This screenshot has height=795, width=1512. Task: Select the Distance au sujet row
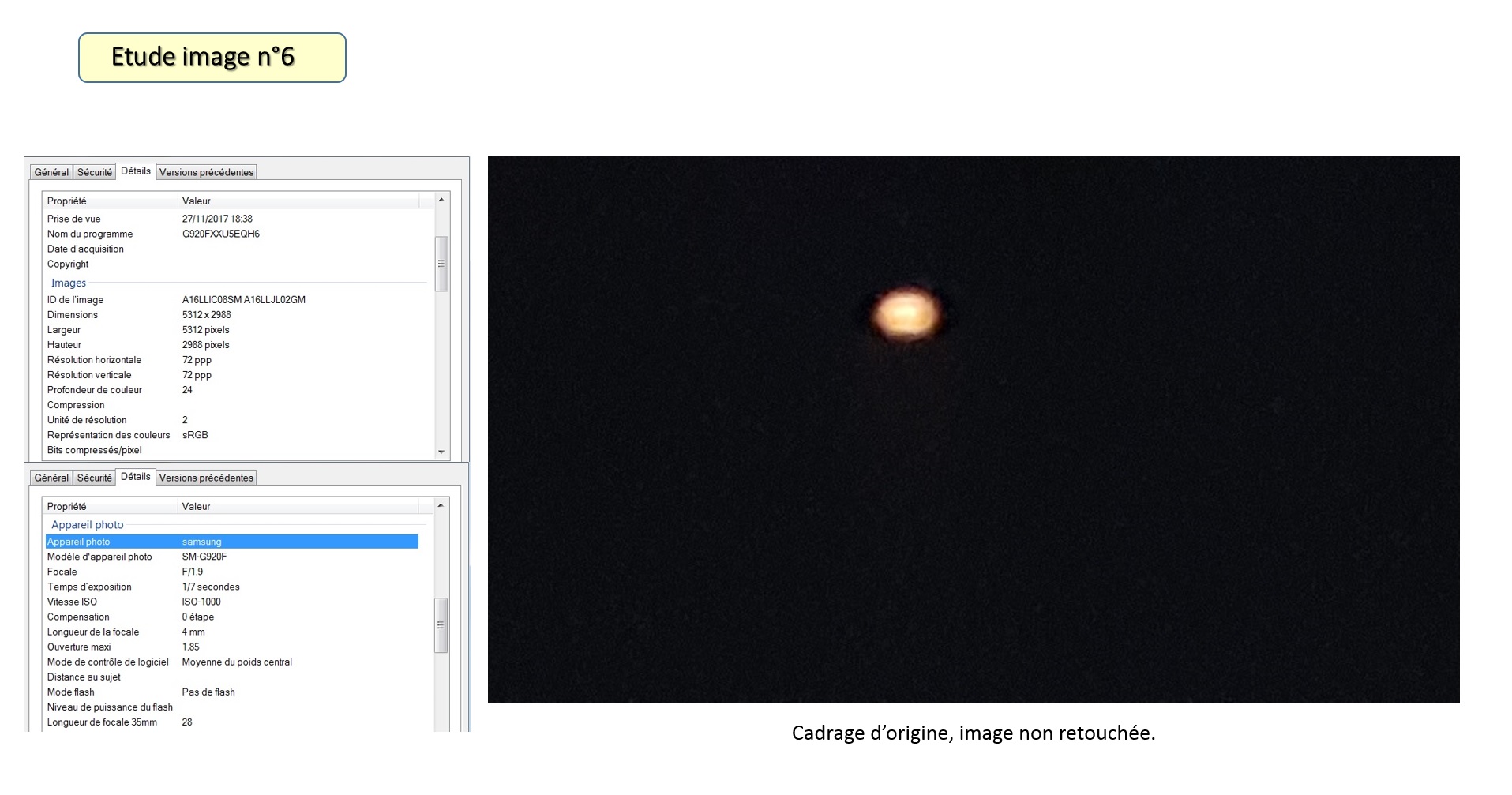232,677
